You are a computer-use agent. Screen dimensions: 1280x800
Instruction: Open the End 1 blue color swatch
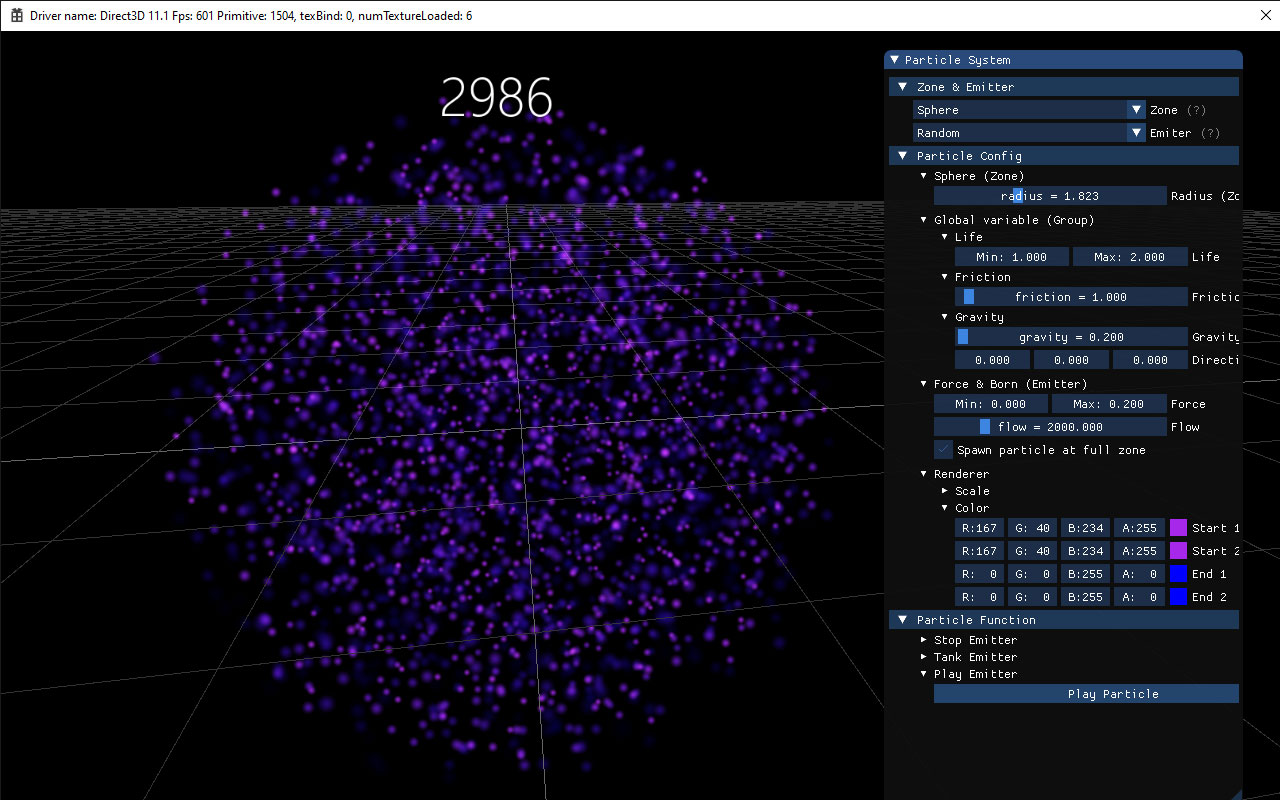1178,574
